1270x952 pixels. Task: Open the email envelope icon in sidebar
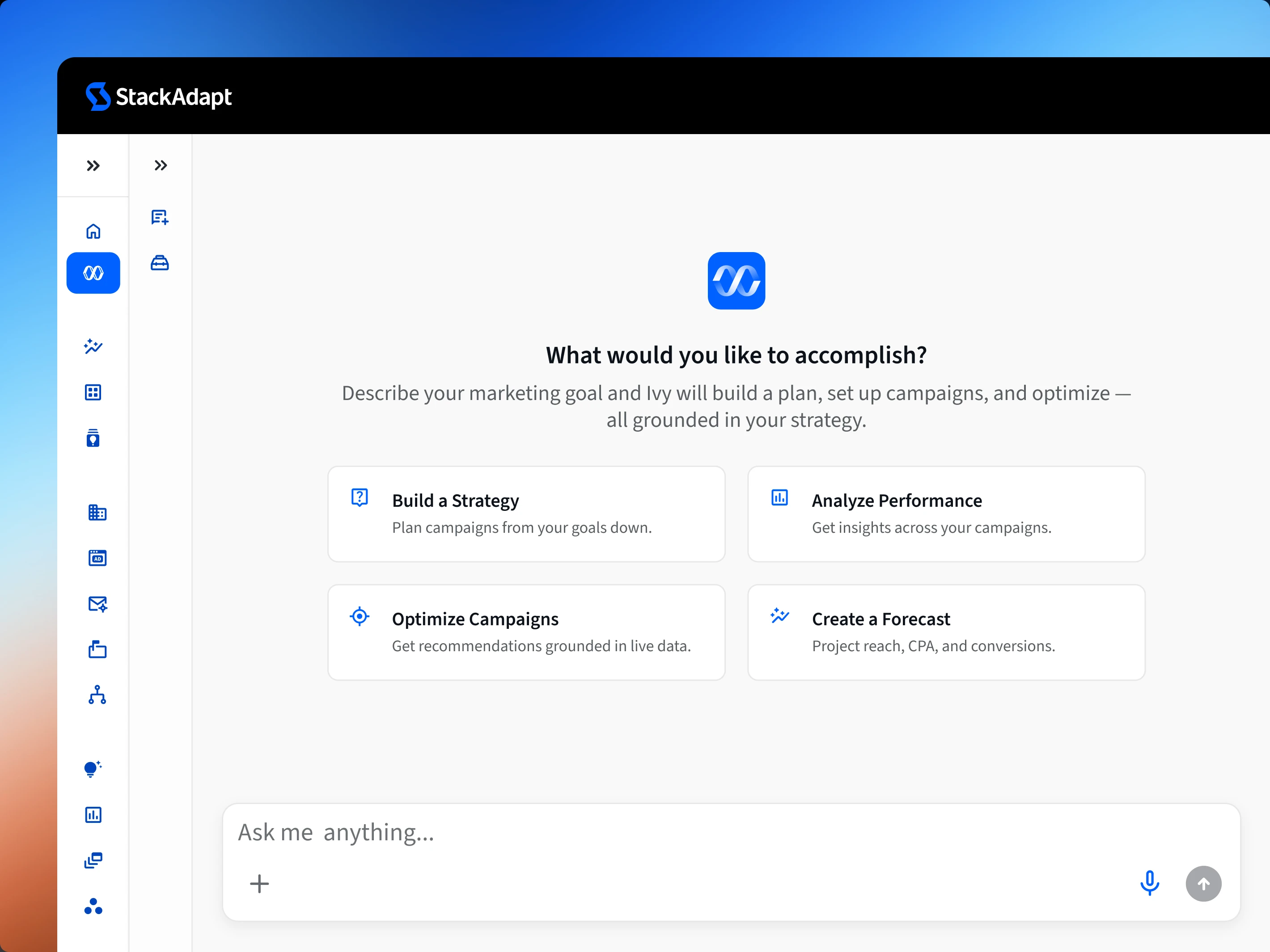(x=97, y=604)
